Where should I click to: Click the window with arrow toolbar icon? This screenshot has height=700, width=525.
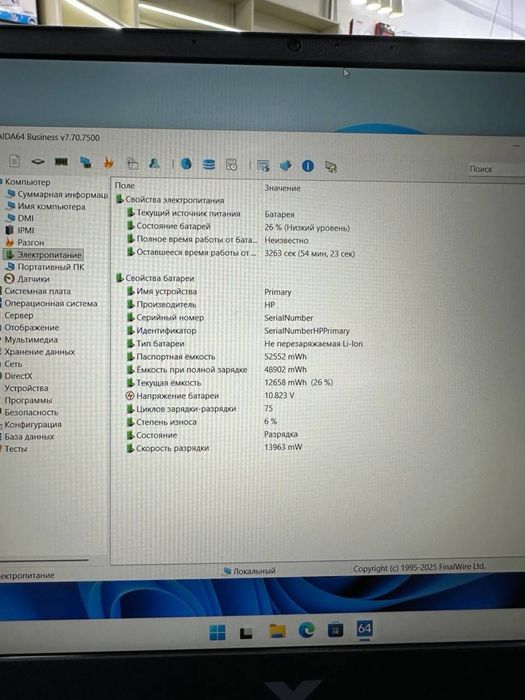[x=263, y=166]
